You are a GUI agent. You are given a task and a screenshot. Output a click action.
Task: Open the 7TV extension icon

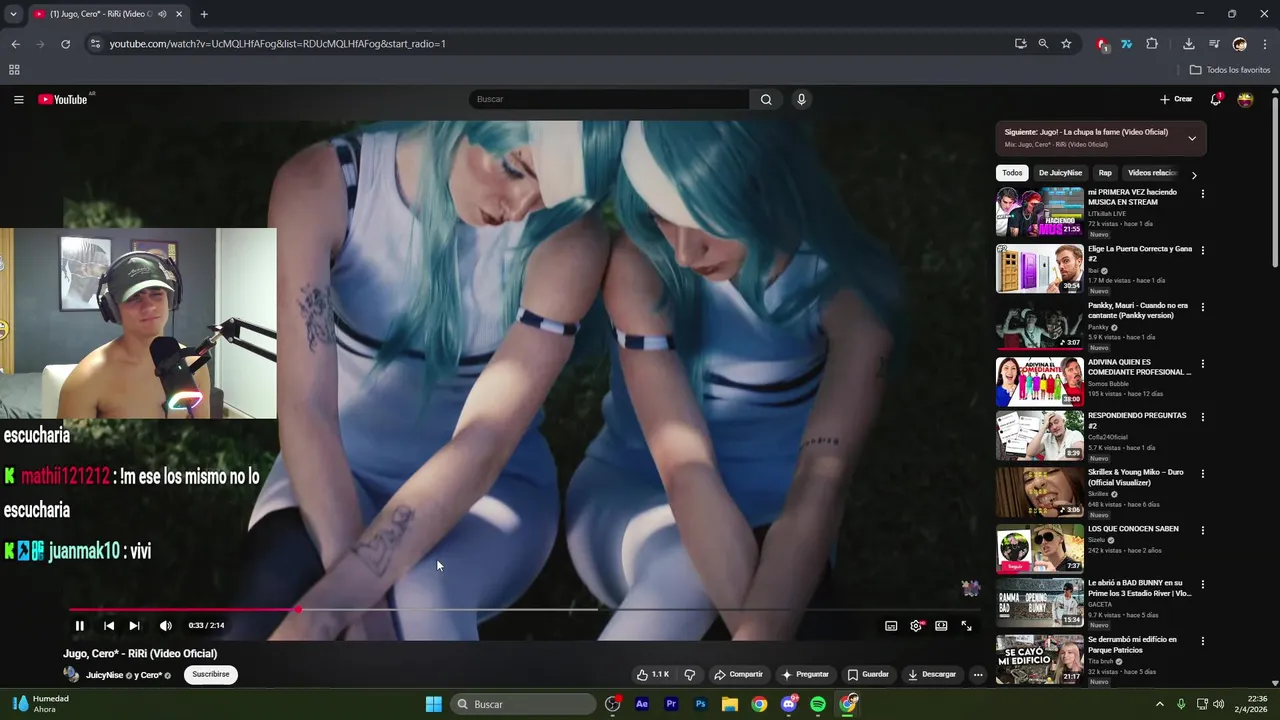tap(1126, 44)
